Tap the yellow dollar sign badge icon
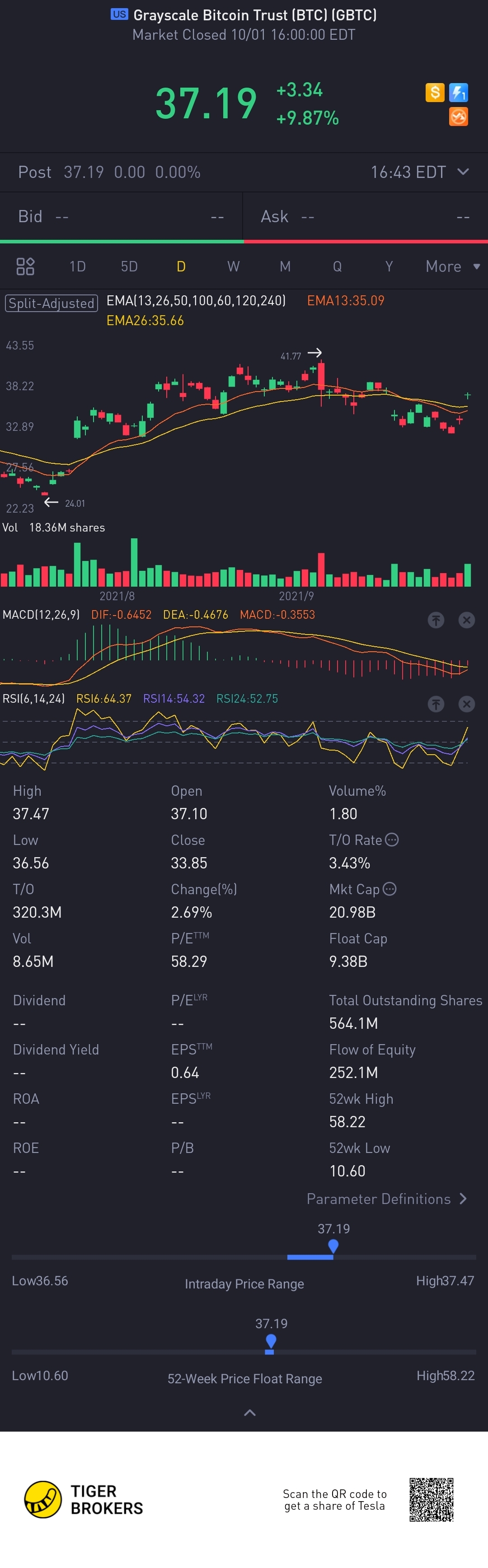Viewport: 488px width, 1568px height. click(434, 93)
